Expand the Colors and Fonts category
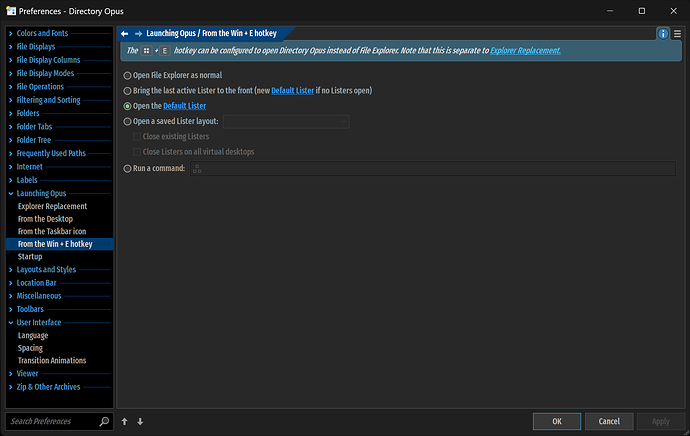The height and width of the screenshot is (436, 690). pyautogui.click(x=11, y=33)
